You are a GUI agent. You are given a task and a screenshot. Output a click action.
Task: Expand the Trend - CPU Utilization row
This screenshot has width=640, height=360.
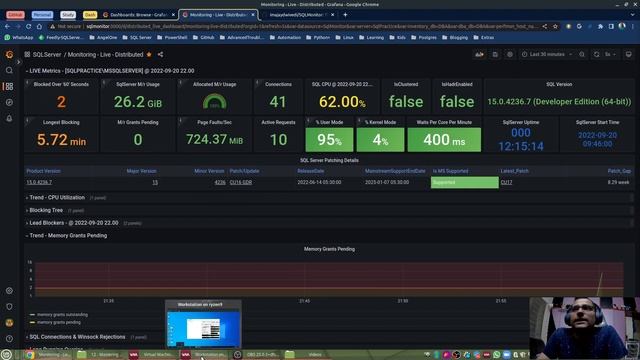coord(57,198)
